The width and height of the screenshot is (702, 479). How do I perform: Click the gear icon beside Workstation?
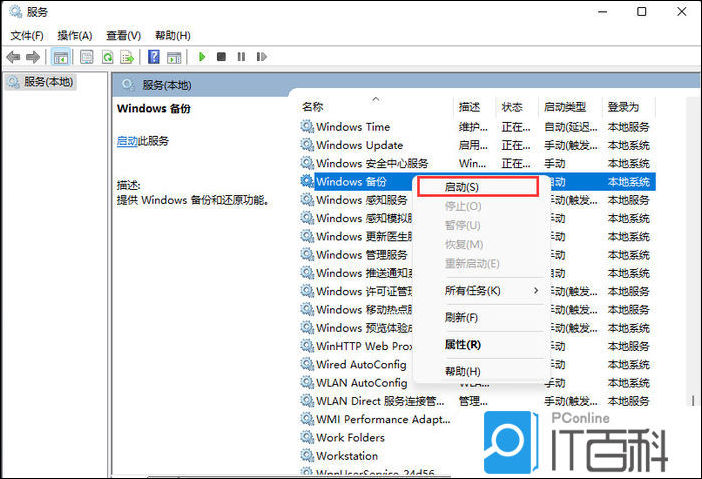click(x=307, y=456)
